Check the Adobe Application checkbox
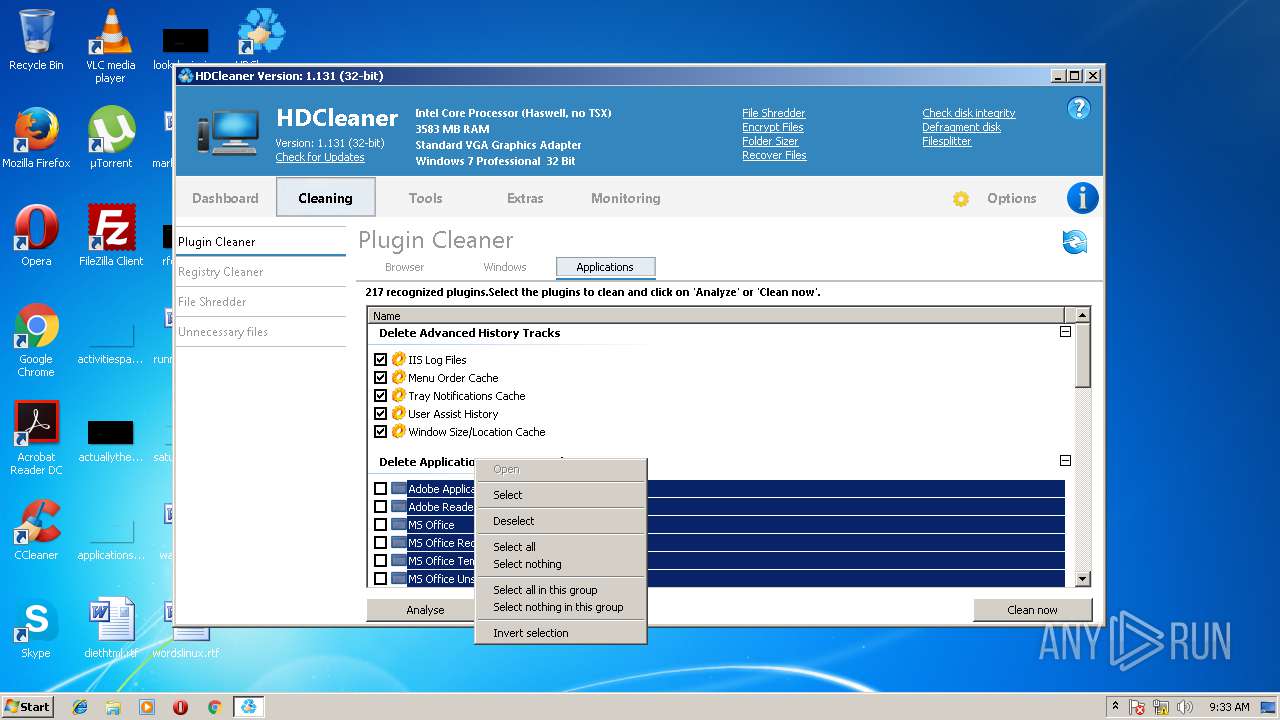The image size is (1280, 720). pos(380,489)
